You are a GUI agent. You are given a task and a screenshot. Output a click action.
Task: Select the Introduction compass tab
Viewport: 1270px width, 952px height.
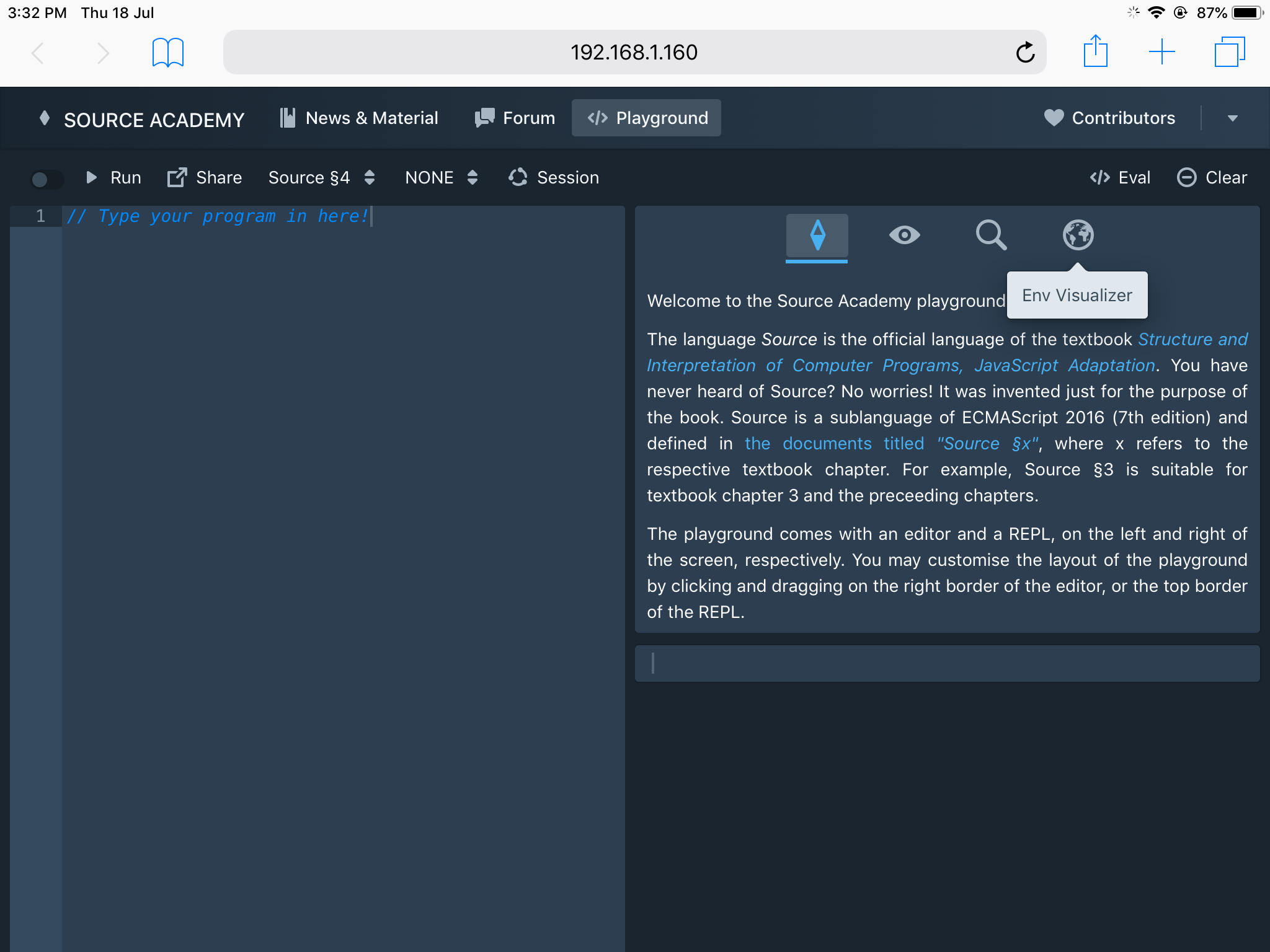[x=817, y=236]
